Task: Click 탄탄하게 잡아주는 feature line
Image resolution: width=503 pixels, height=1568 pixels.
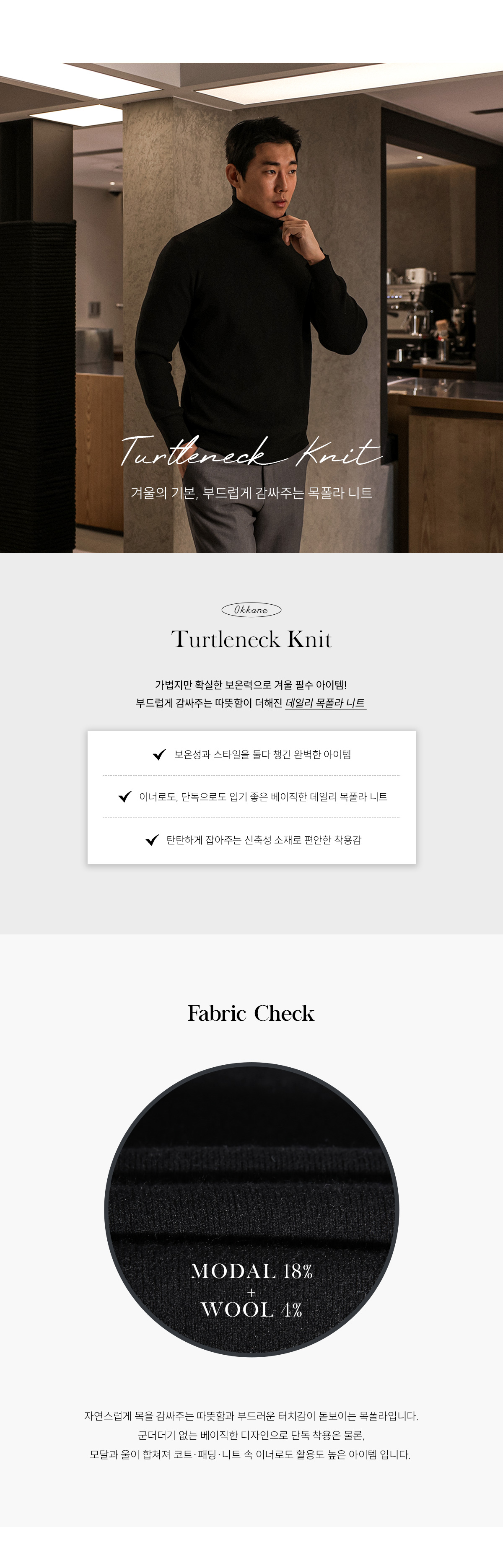Action: 264,839
